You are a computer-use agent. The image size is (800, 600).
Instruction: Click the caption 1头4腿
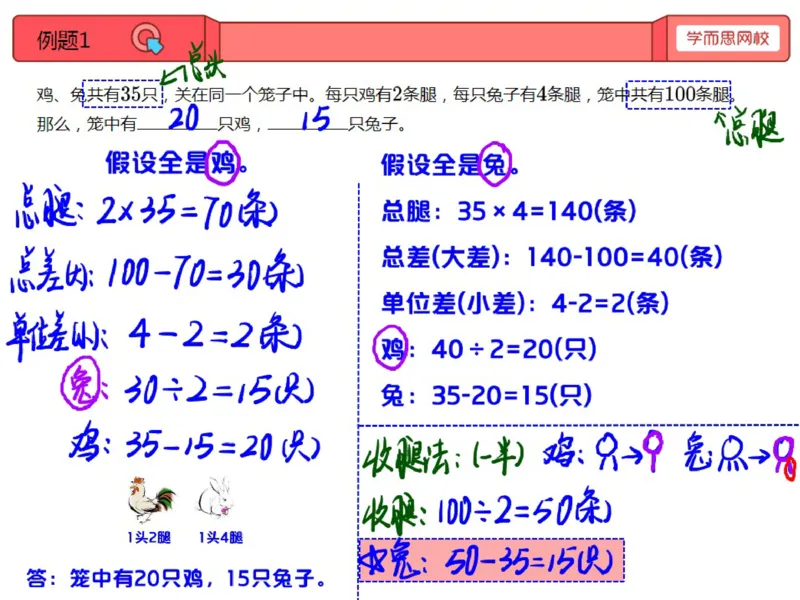[221, 537]
